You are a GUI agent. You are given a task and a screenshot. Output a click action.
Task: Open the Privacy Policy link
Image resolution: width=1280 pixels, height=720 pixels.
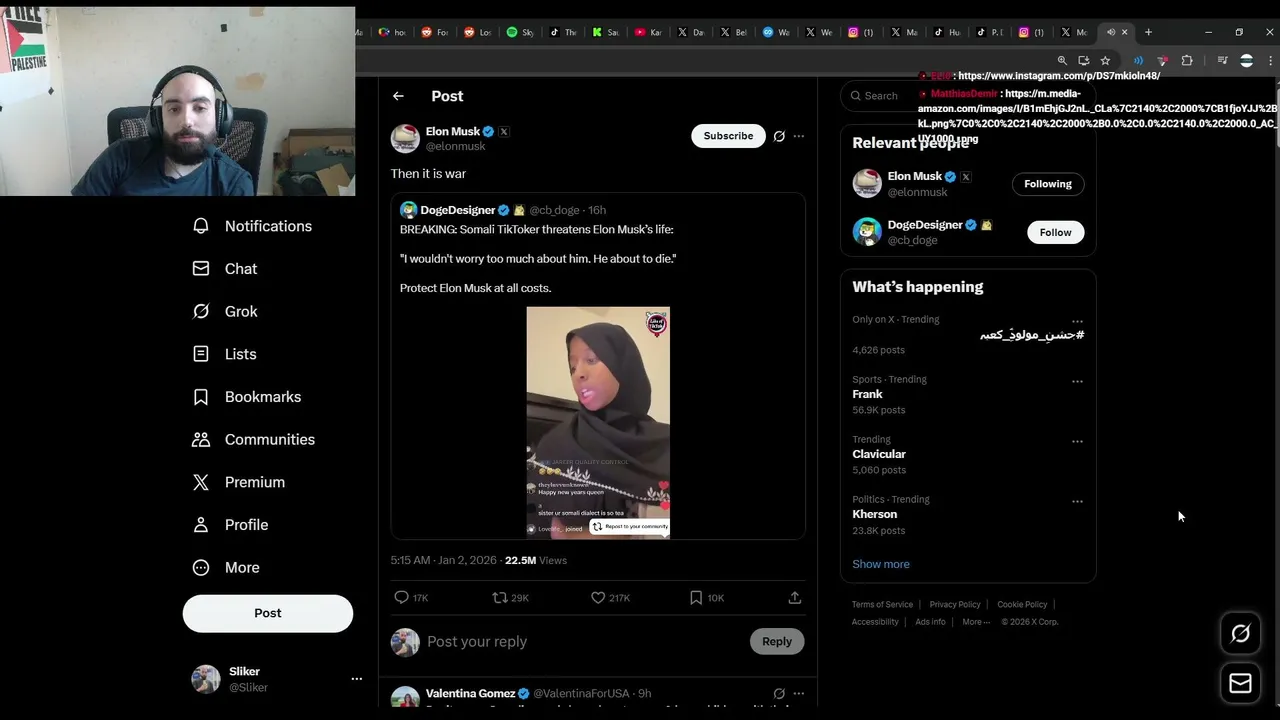(x=955, y=604)
